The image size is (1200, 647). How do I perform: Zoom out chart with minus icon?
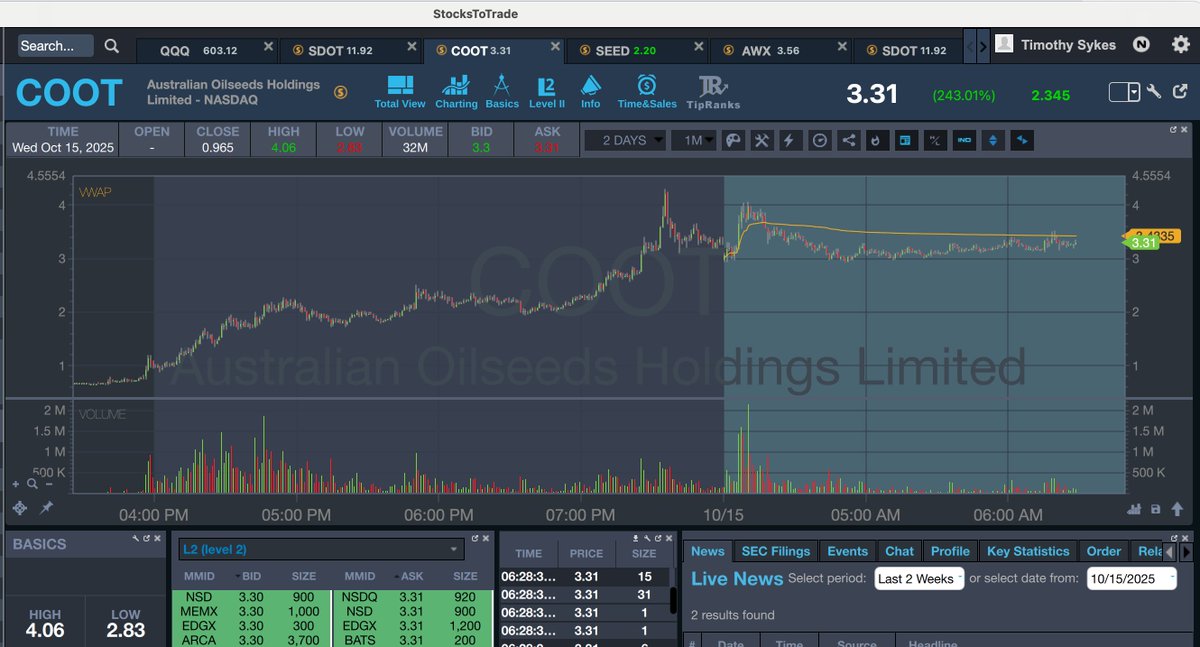(x=49, y=484)
